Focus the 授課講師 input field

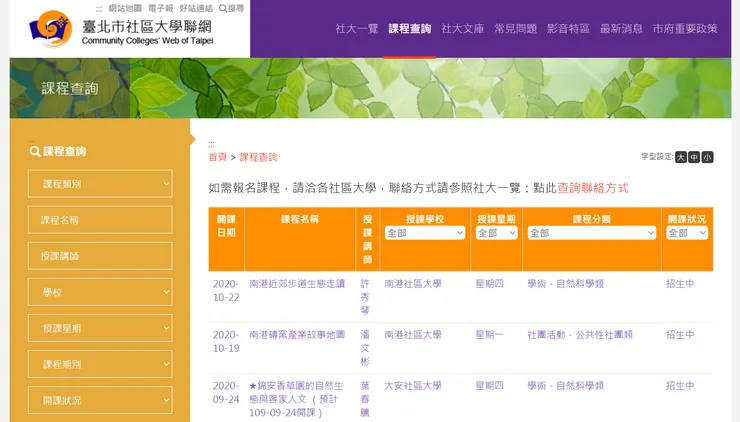(x=100, y=256)
